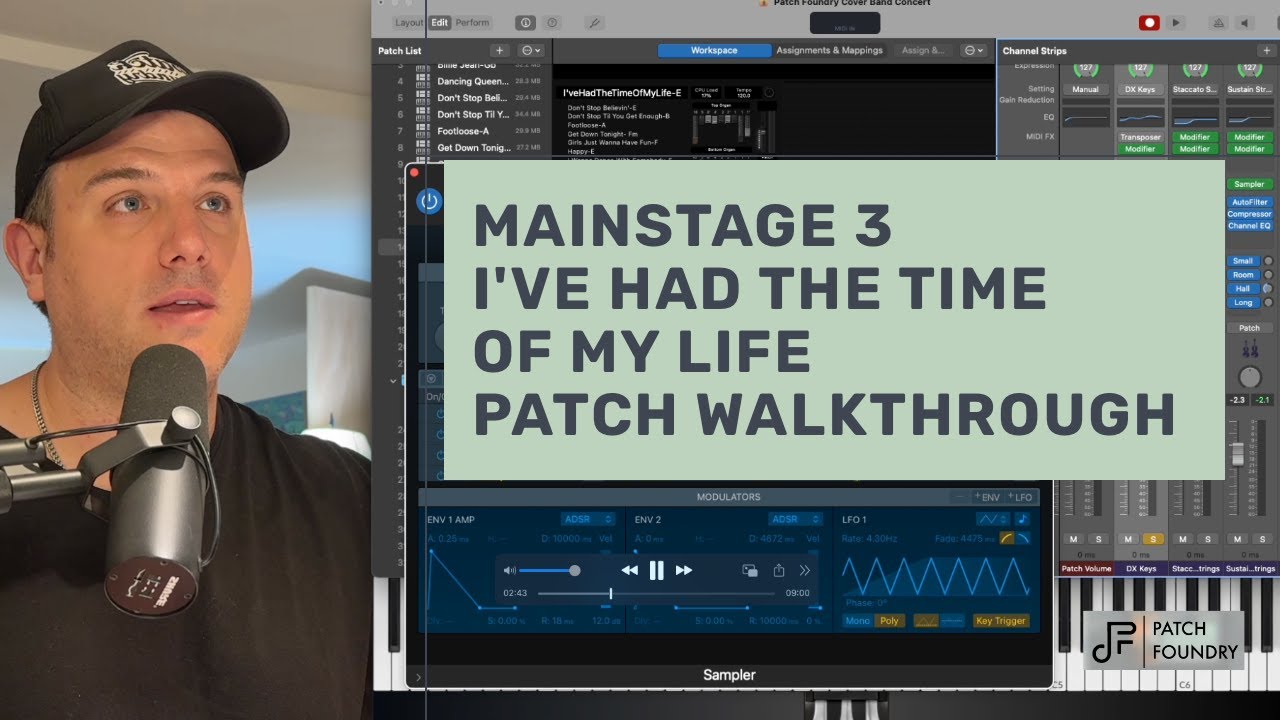Mute the DX Keys channel strip
Screen dimensions: 1280x720
click(1129, 539)
